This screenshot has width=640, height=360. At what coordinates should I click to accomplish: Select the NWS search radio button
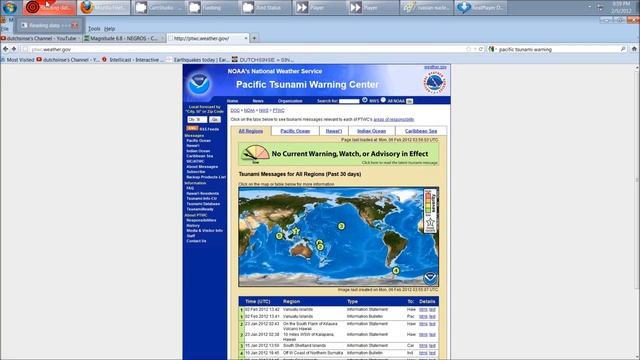coord(364,100)
